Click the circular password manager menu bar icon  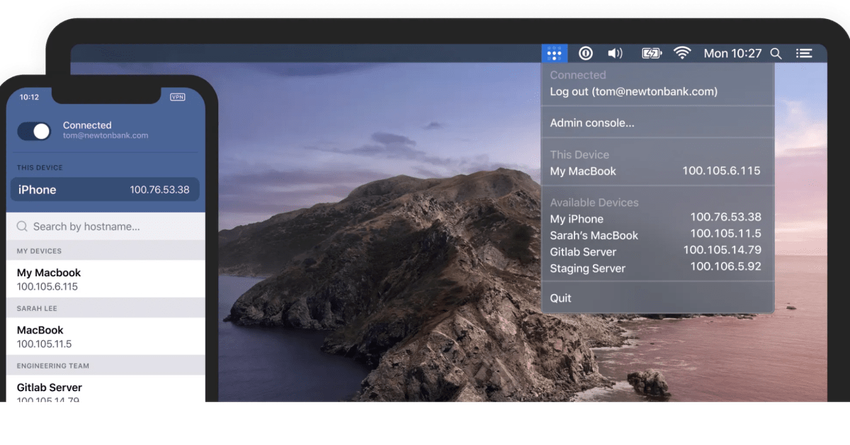586,53
